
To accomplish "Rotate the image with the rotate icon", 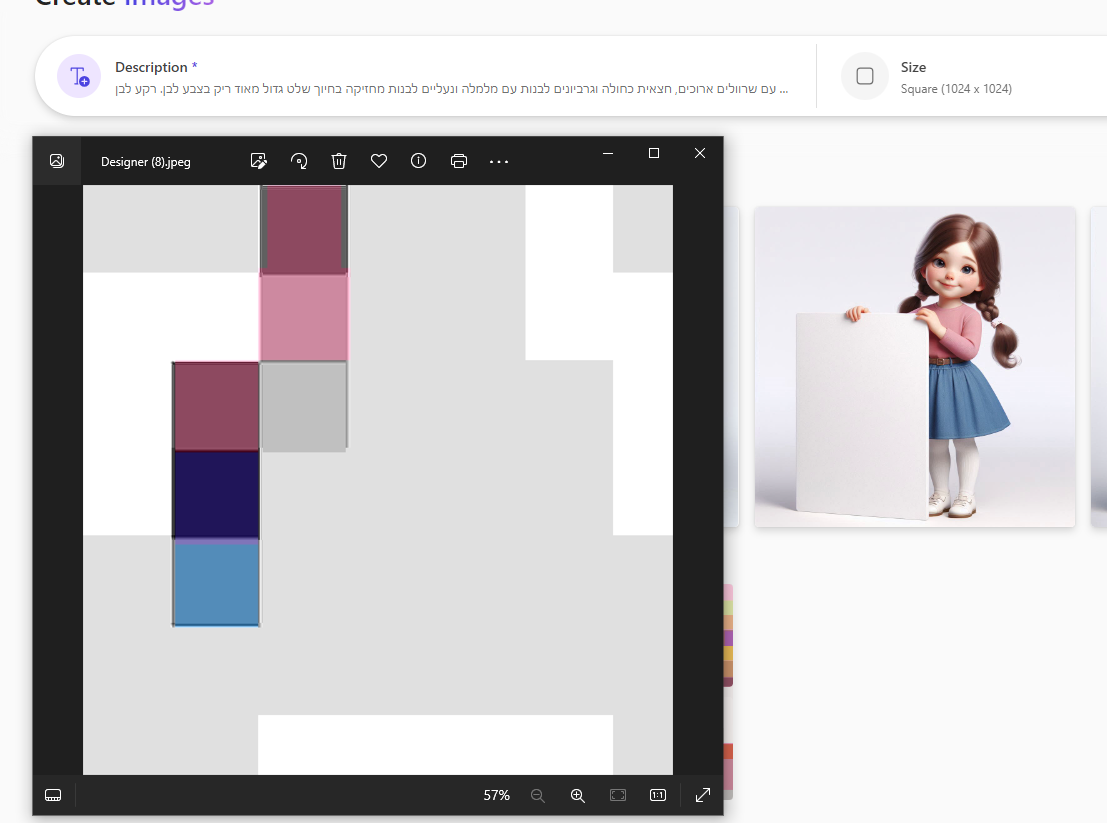I will pyautogui.click(x=299, y=161).
